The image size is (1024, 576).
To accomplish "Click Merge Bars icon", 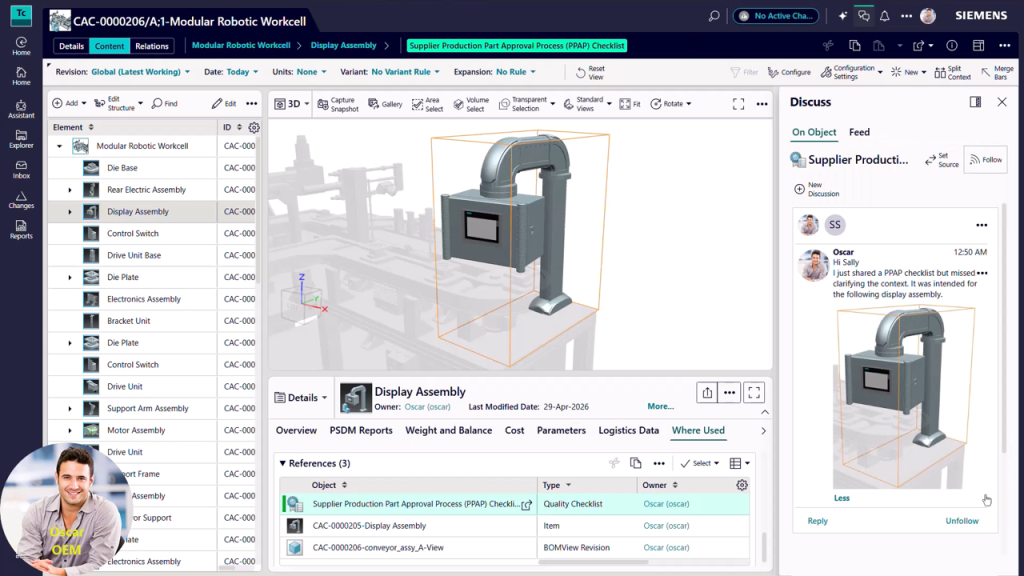I will tap(997, 72).
